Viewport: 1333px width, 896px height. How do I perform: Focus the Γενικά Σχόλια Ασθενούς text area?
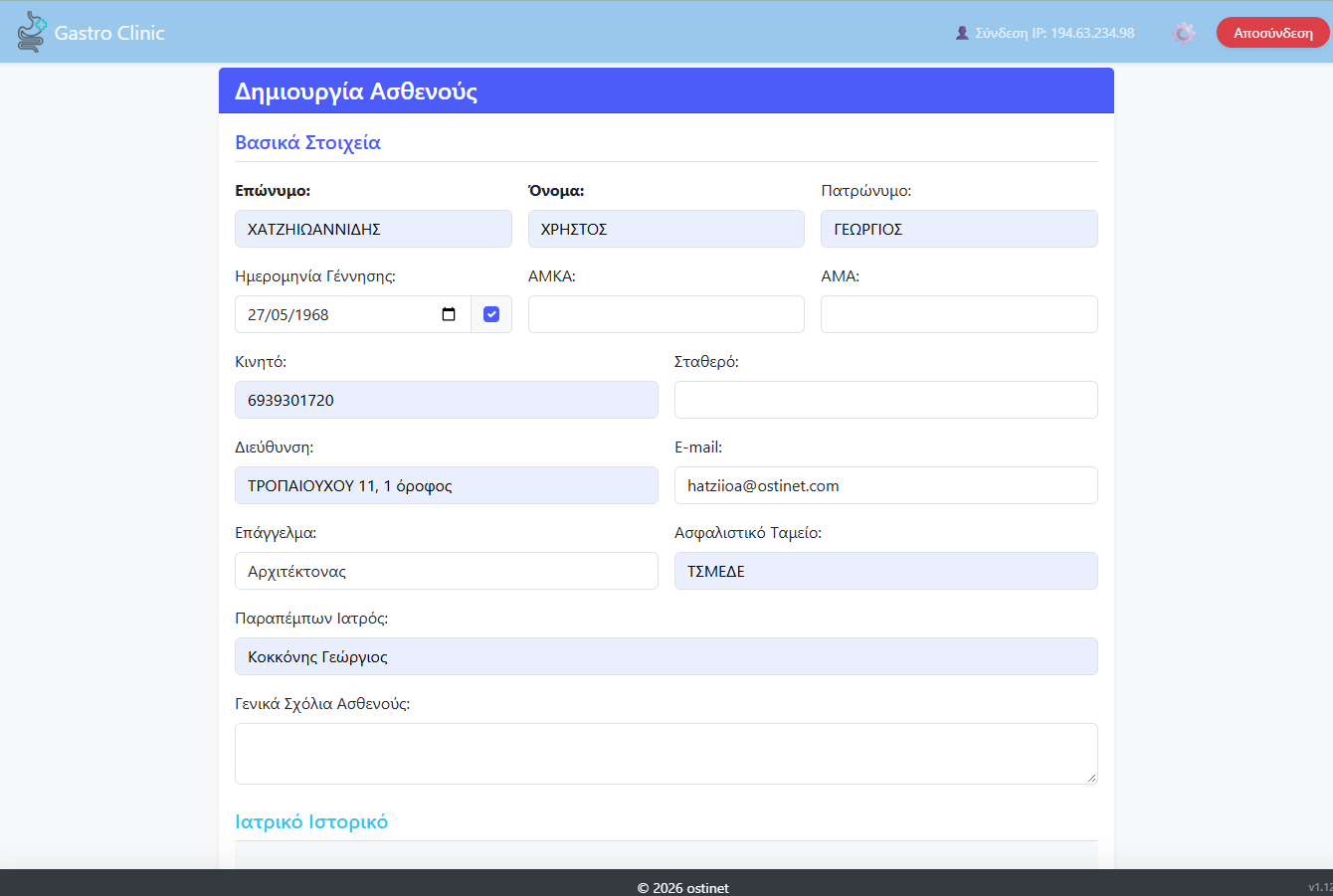(x=666, y=754)
